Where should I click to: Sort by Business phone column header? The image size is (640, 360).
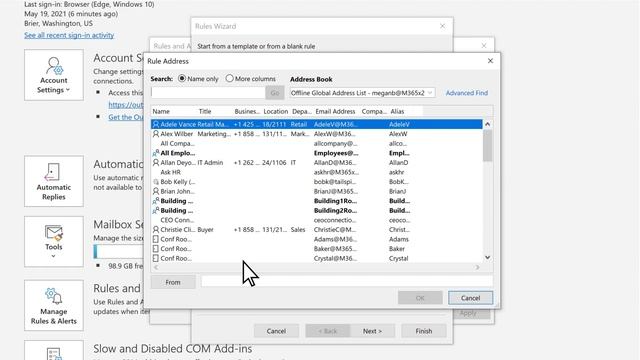(247, 111)
